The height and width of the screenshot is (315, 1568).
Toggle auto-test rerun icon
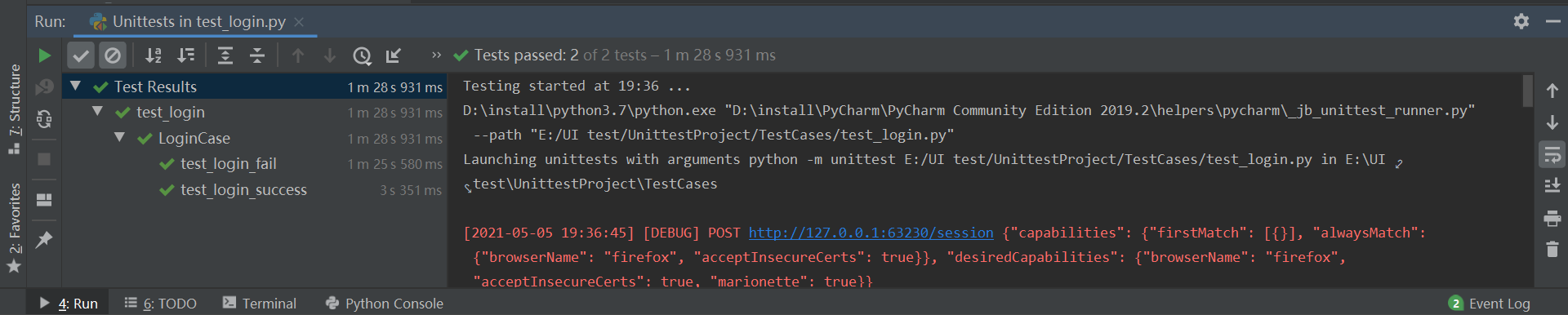pos(44,119)
